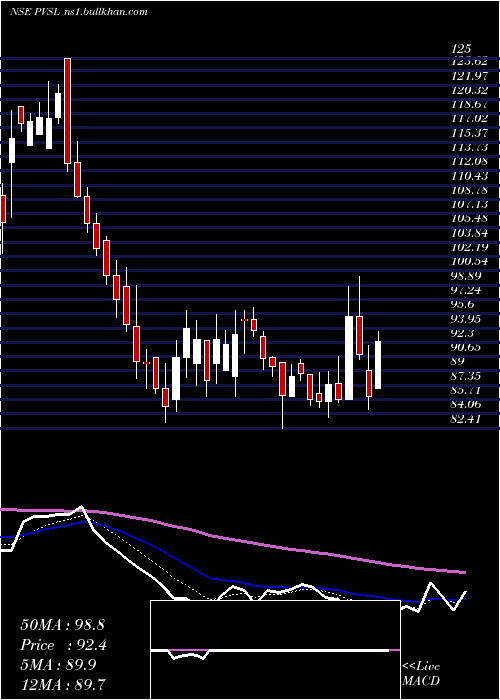Click the 12MA : 89.7 indicator text
500x700 pixels.
63,683
